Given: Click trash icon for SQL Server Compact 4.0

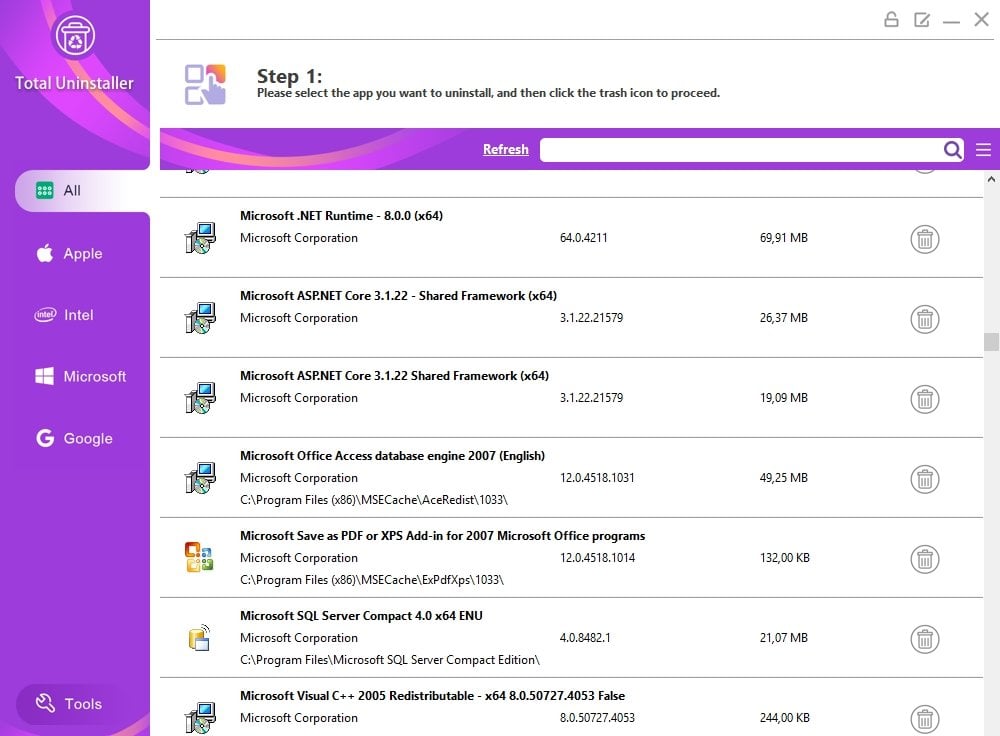Looking at the screenshot, I should pyautogui.click(x=925, y=639).
